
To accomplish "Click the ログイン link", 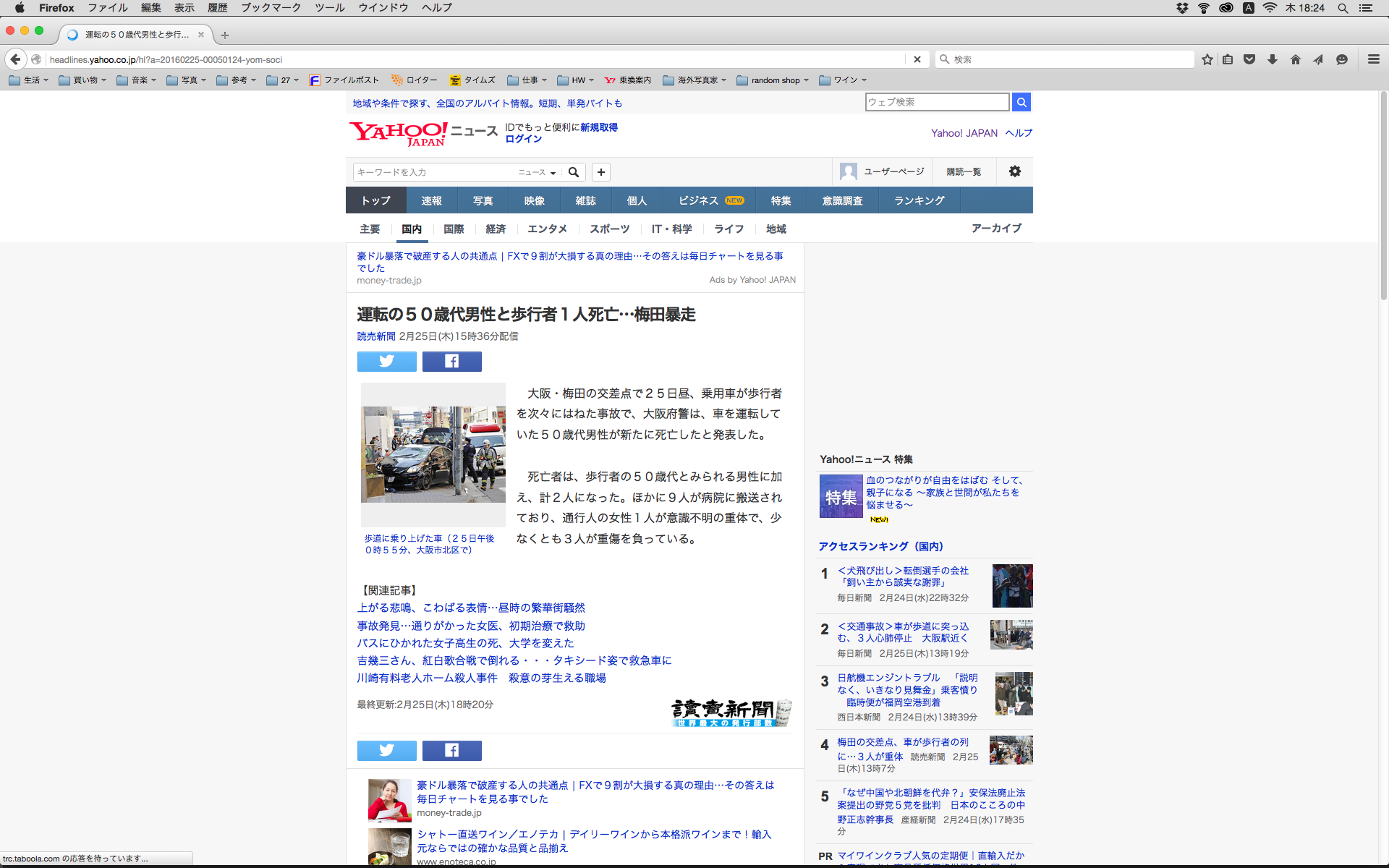I will click(523, 139).
